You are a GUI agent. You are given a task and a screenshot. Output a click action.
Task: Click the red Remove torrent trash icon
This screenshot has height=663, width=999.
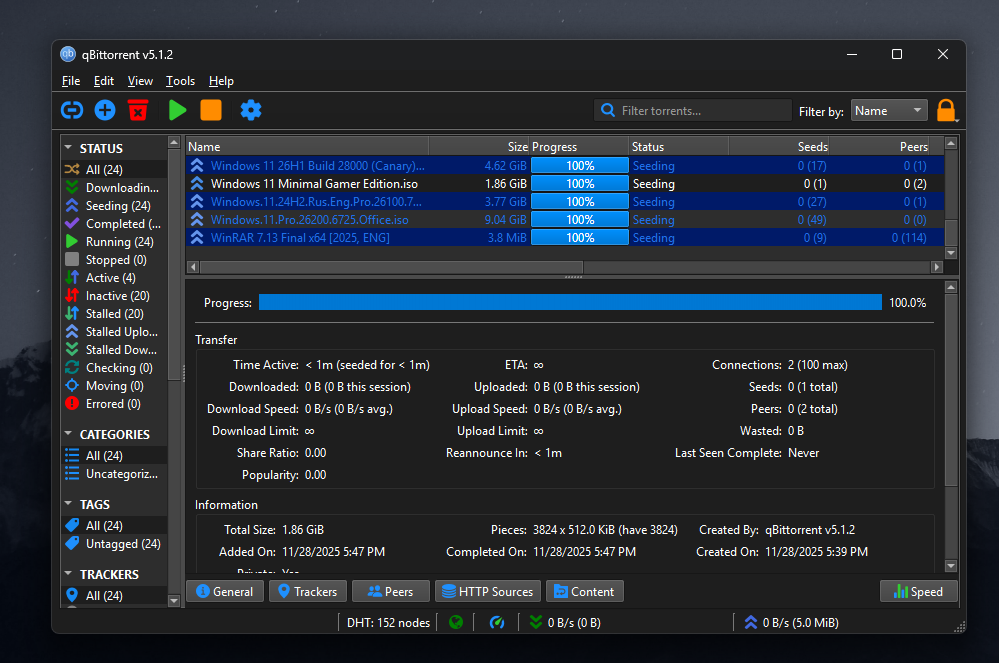pos(138,110)
